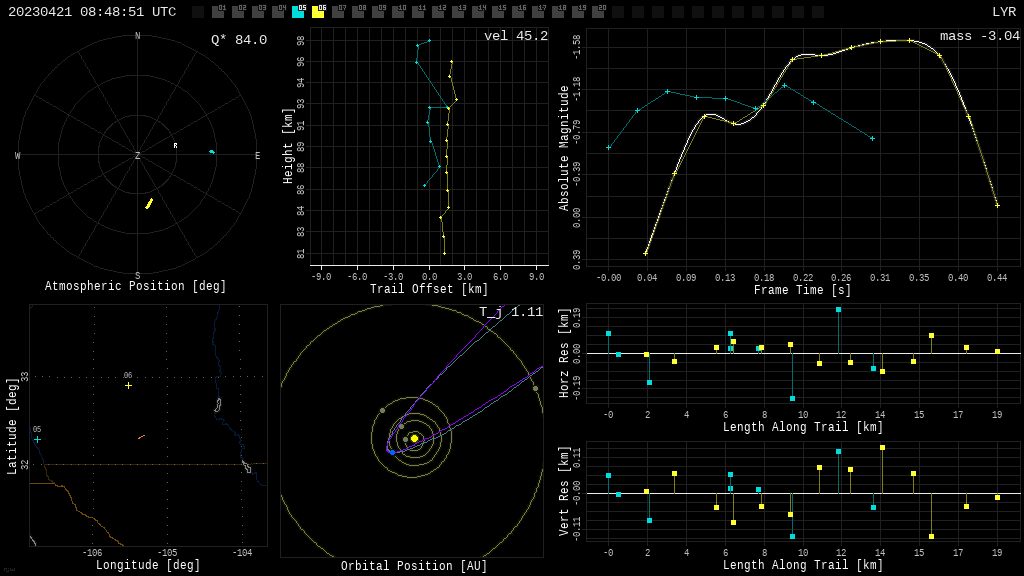This screenshot has height=576, width=1024.
Task: Click the cyan marker in atmospheric position plot
Action: coord(211,152)
